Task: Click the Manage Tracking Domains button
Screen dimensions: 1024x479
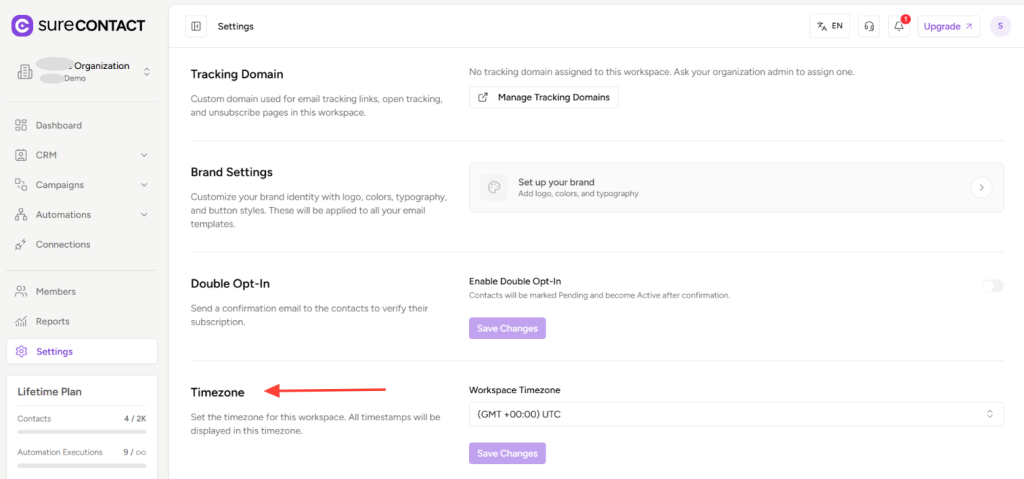Action: tap(544, 97)
